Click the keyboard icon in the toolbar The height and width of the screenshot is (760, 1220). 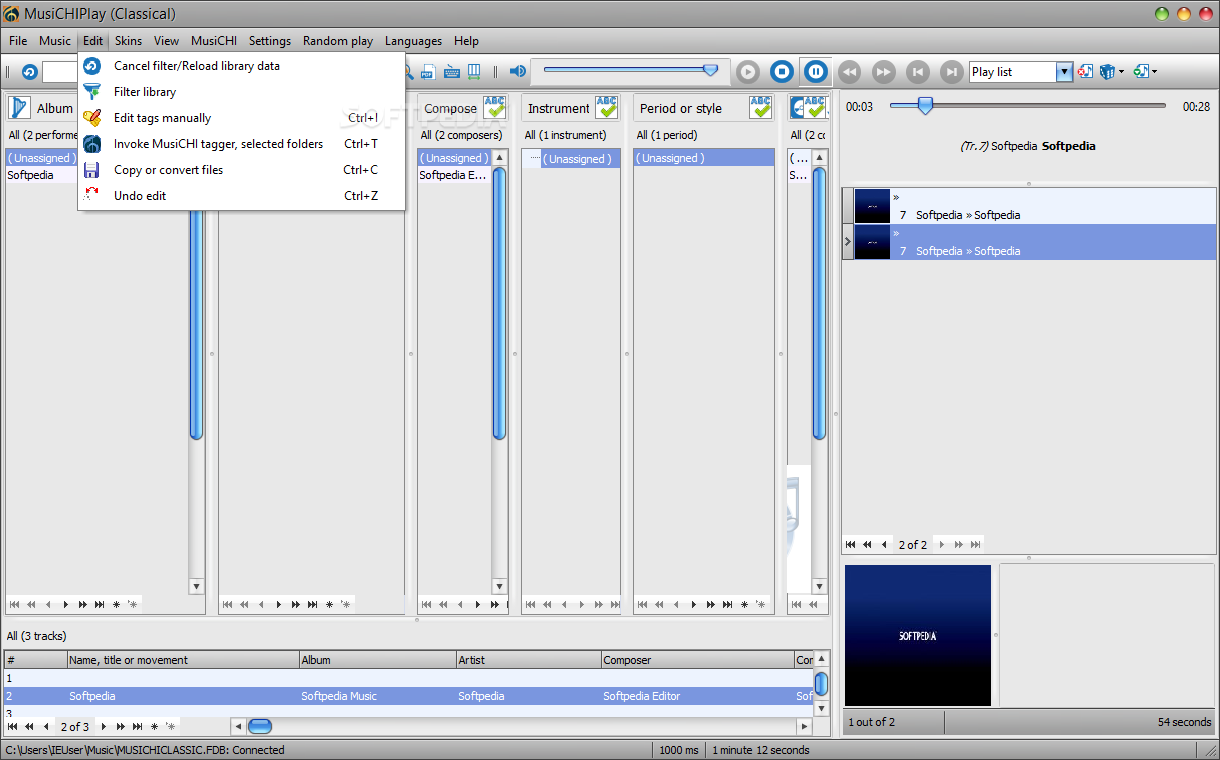click(x=451, y=72)
